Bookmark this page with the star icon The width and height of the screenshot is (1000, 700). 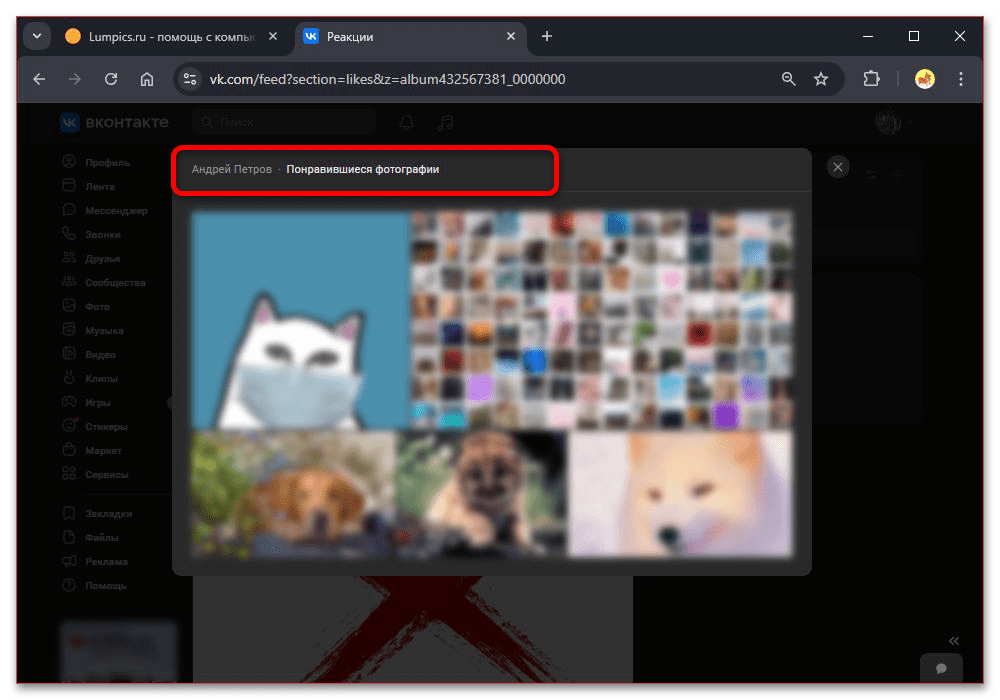pos(821,79)
